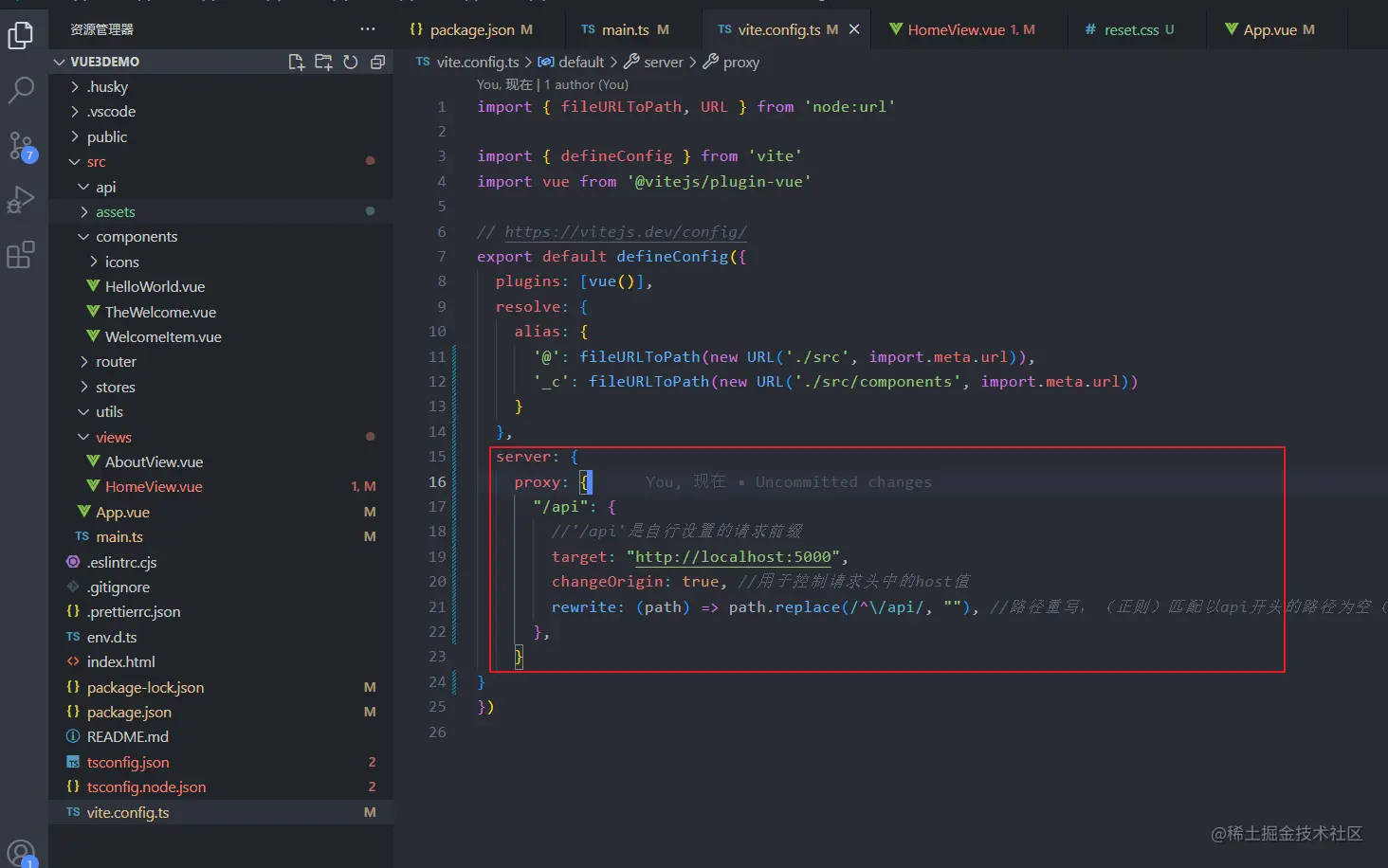Open the Explorer view in activity bar
Image resolution: width=1388 pixels, height=868 pixels.
(21, 36)
